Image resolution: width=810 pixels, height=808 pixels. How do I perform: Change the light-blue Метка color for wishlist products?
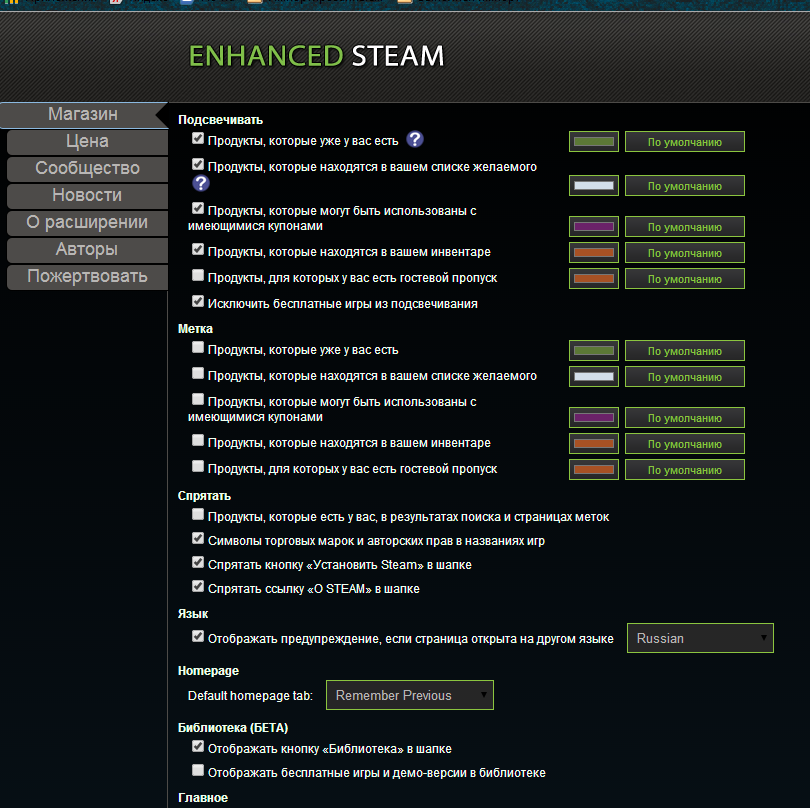point(594,377)
